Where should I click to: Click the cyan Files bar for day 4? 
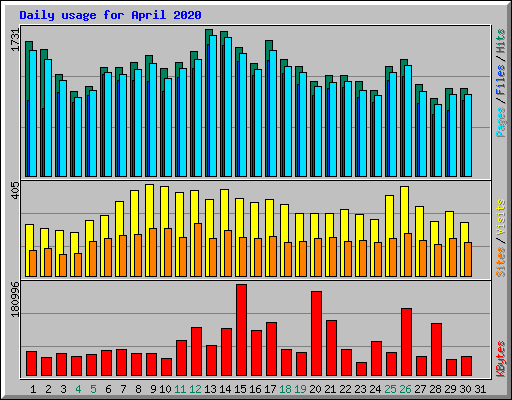click(78, 137)
